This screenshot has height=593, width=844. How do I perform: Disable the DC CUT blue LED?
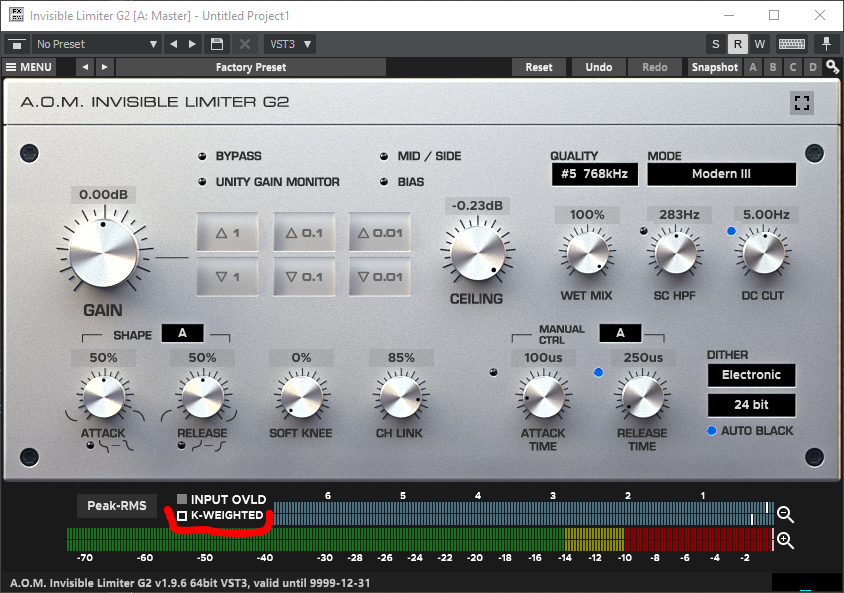(731, 231)
